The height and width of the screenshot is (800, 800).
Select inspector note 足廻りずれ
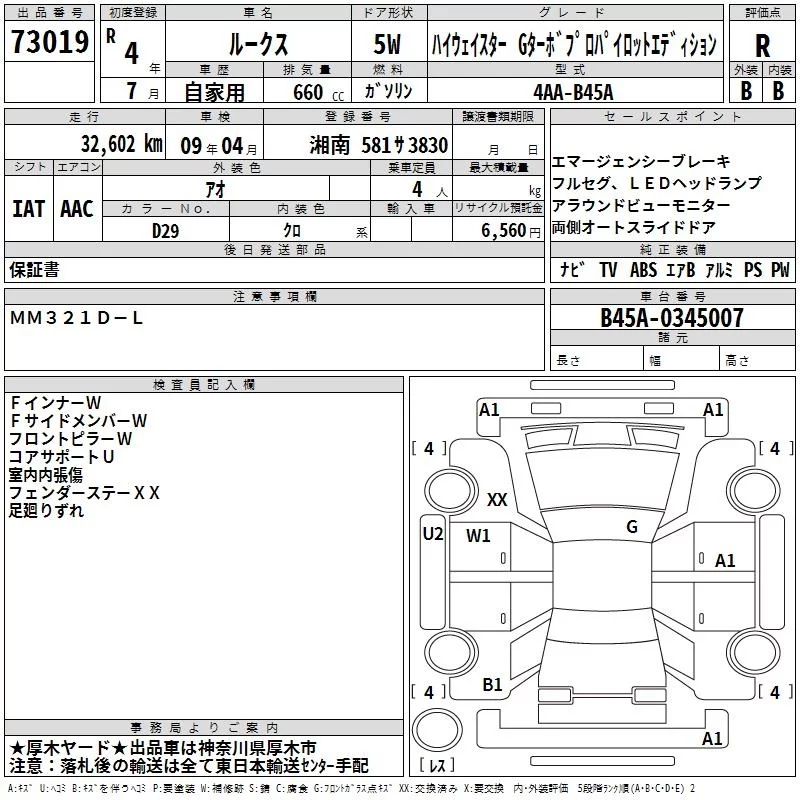point(46,510)
